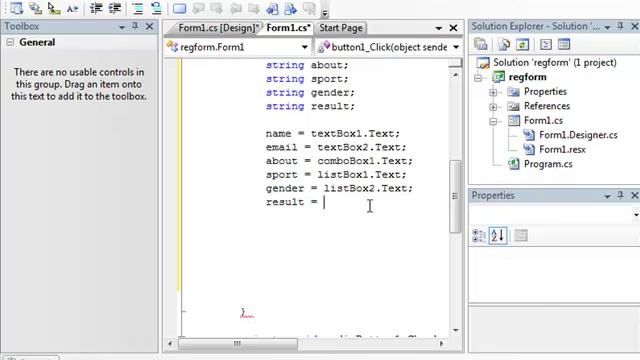Click the horizontal scrollbar thumb in editor

[x=238, y=344]
